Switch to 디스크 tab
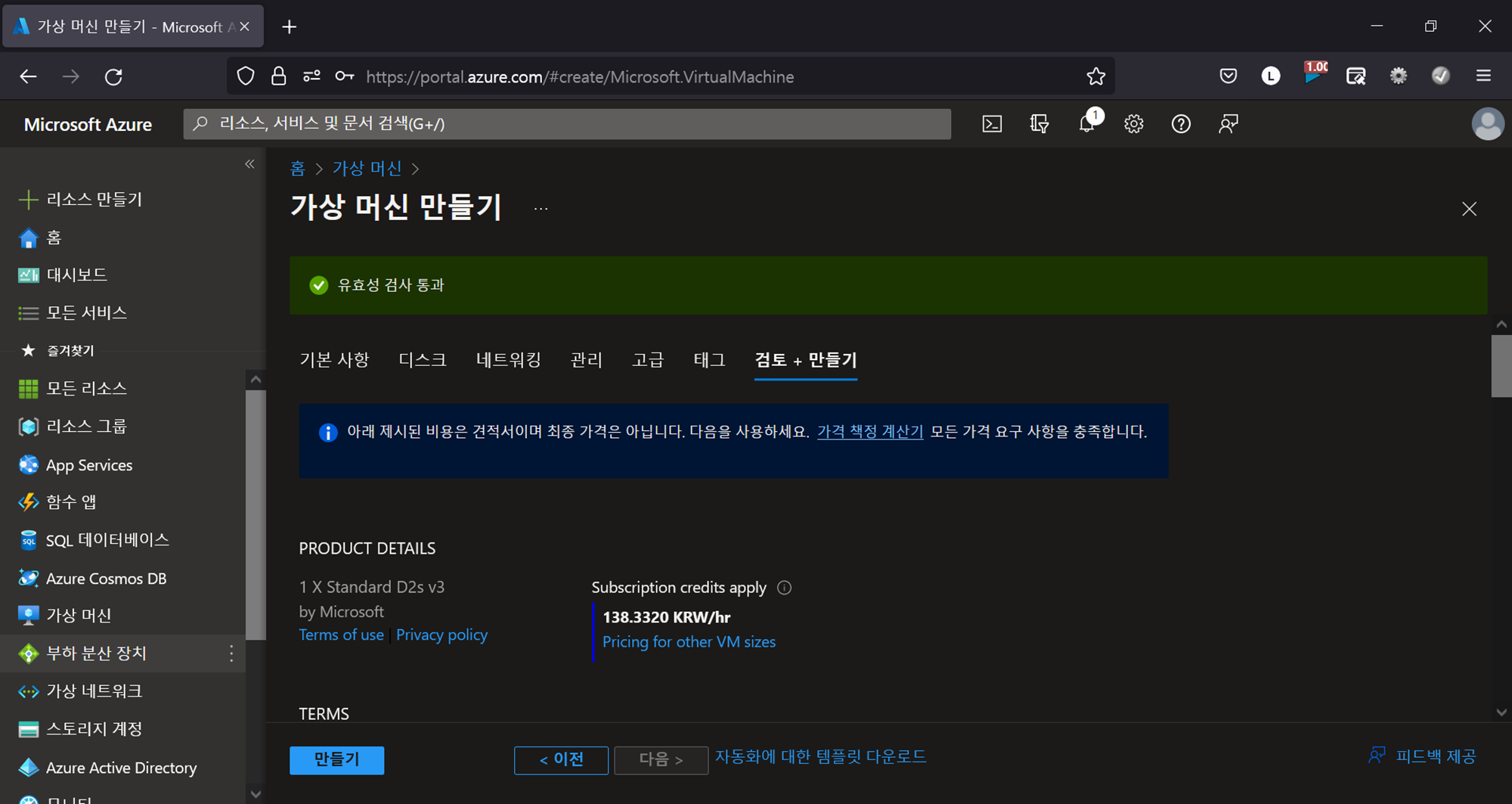The width and height of the screenshot is (1512, 804). [423, 360]
